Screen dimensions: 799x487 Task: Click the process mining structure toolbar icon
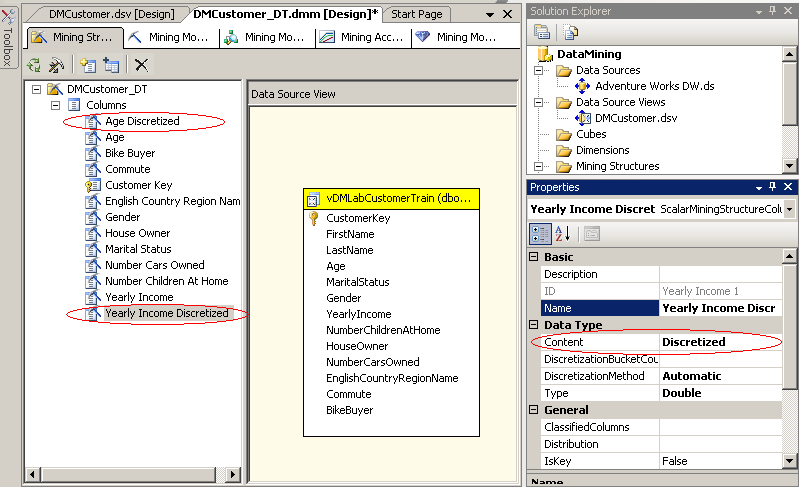click(x=35, y=65)
